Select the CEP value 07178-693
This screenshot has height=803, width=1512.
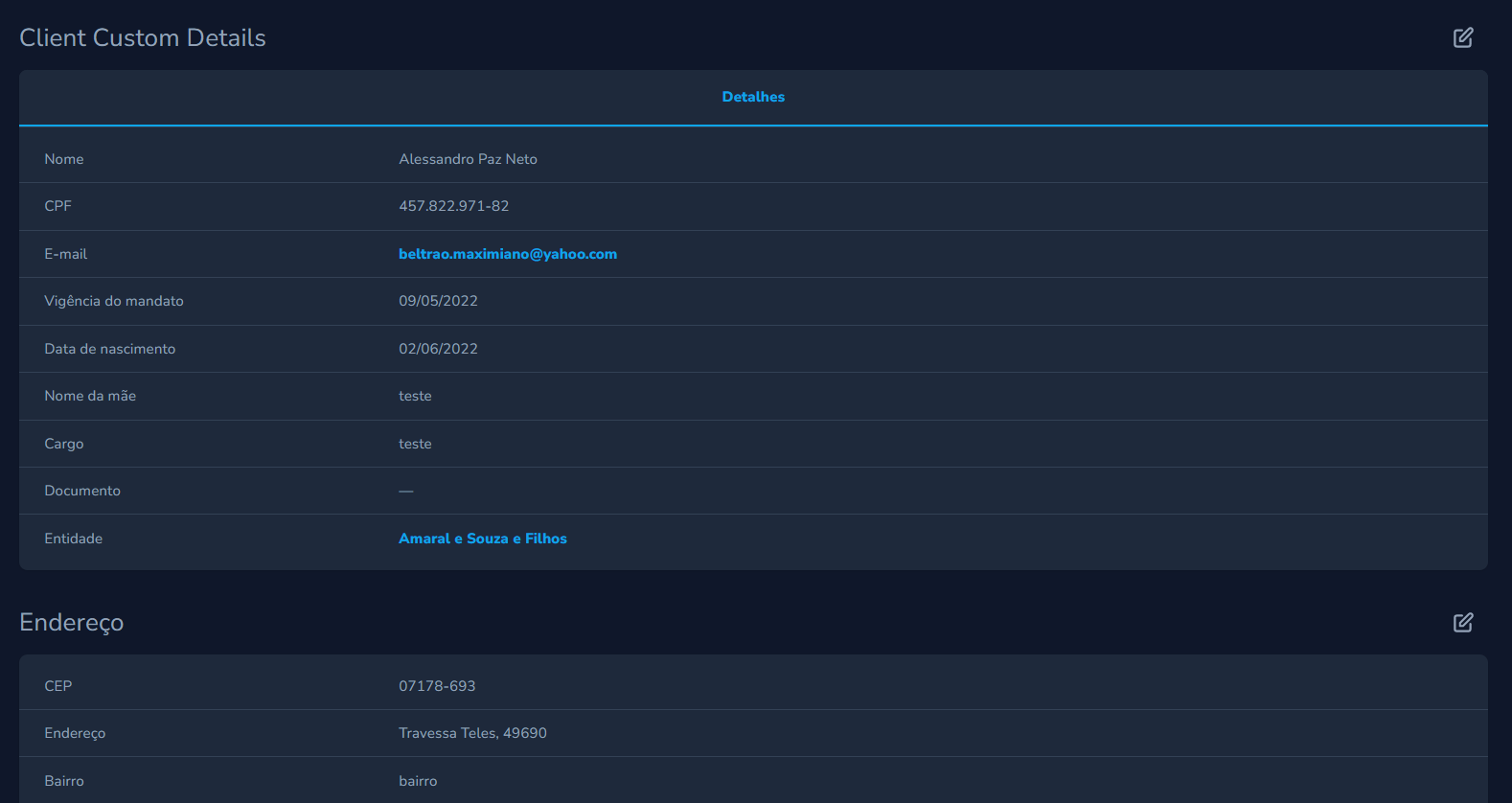pyautogui.click(x=437, y=686)
